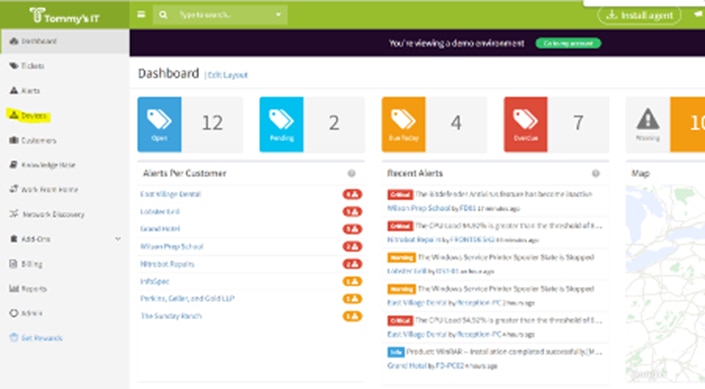Click the hamburger menu icon in top bar
The width and height of the screenshot is (705, 389).
click(x=141, y=14)
